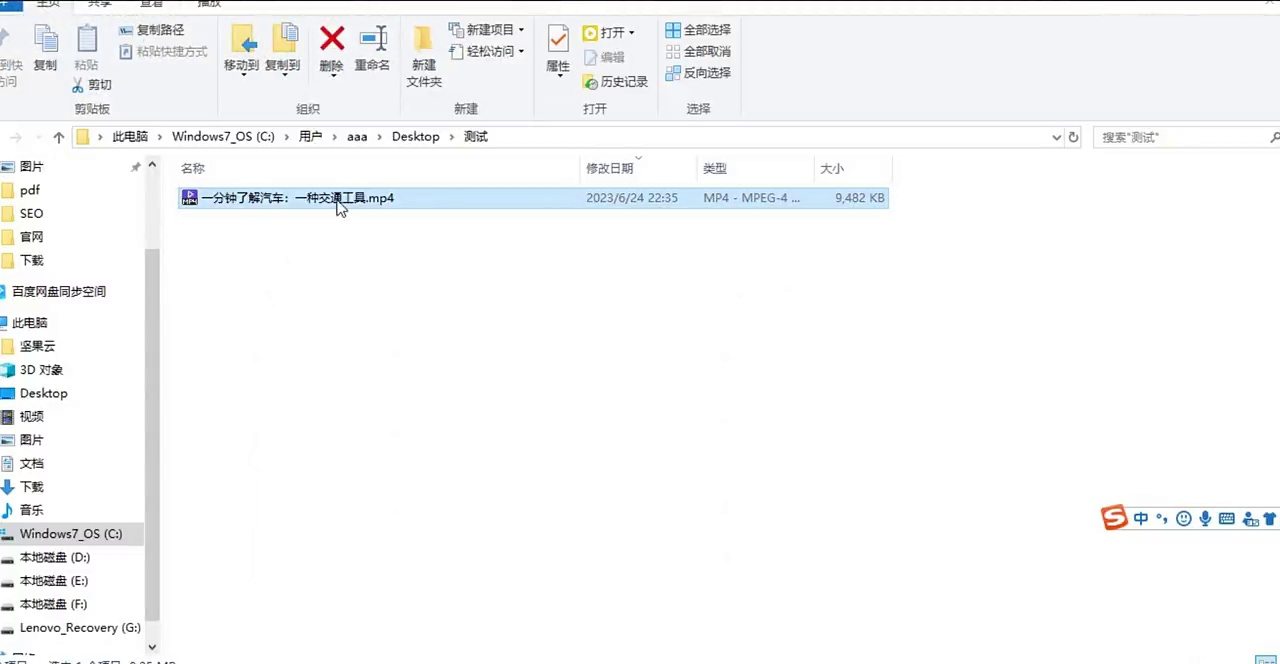Sort by the 类型 column header
Viewport: 1280px width, 664px height.
point(755,168)
